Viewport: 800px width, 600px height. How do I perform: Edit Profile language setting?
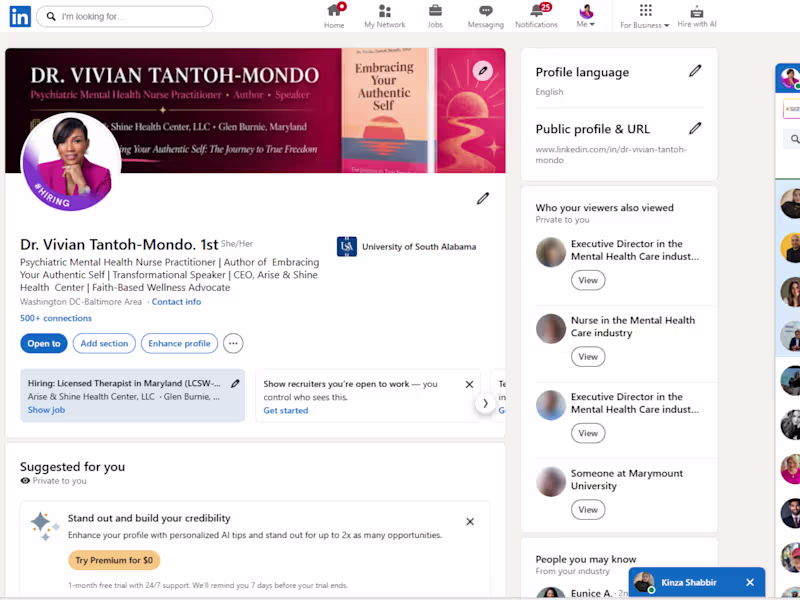pos(695,71)
